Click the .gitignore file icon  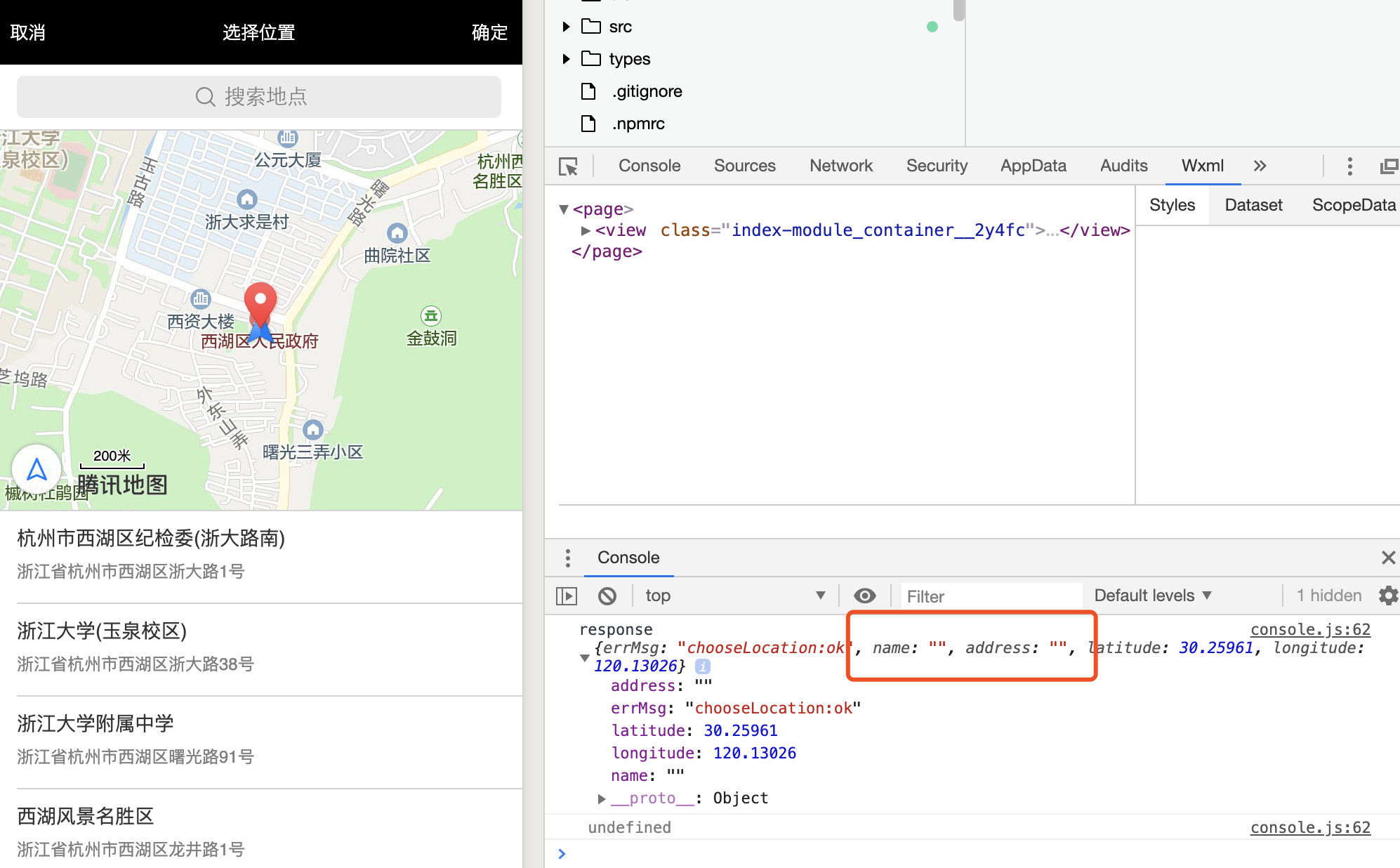pos(588,91)
